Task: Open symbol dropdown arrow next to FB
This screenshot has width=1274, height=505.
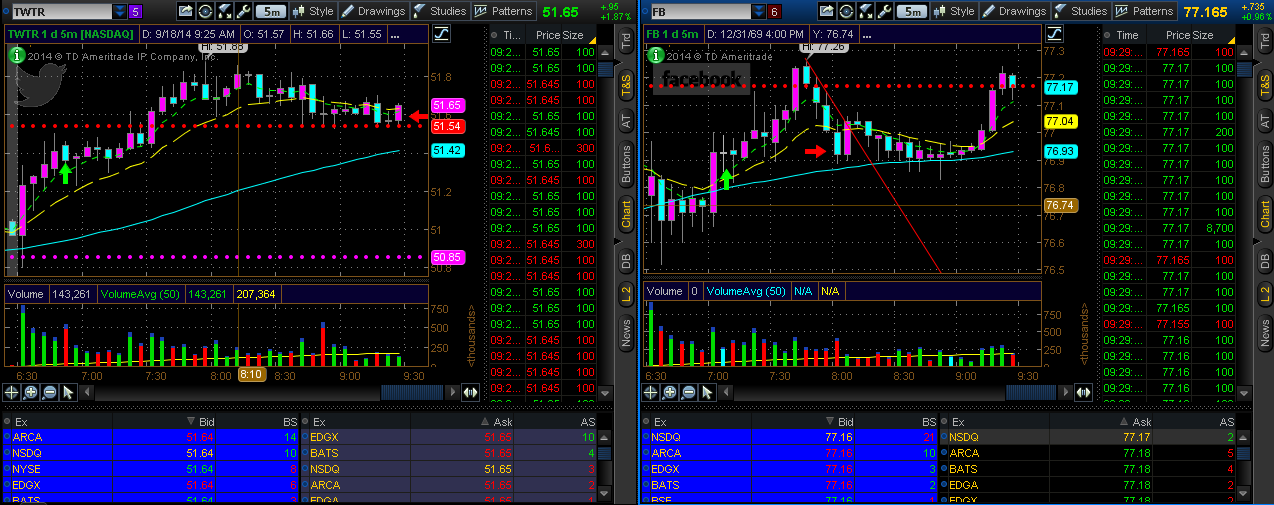Action: click(760, 12)
